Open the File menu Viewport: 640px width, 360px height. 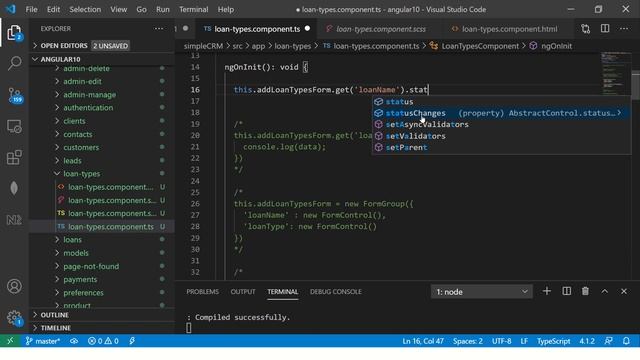coord(31,9)
